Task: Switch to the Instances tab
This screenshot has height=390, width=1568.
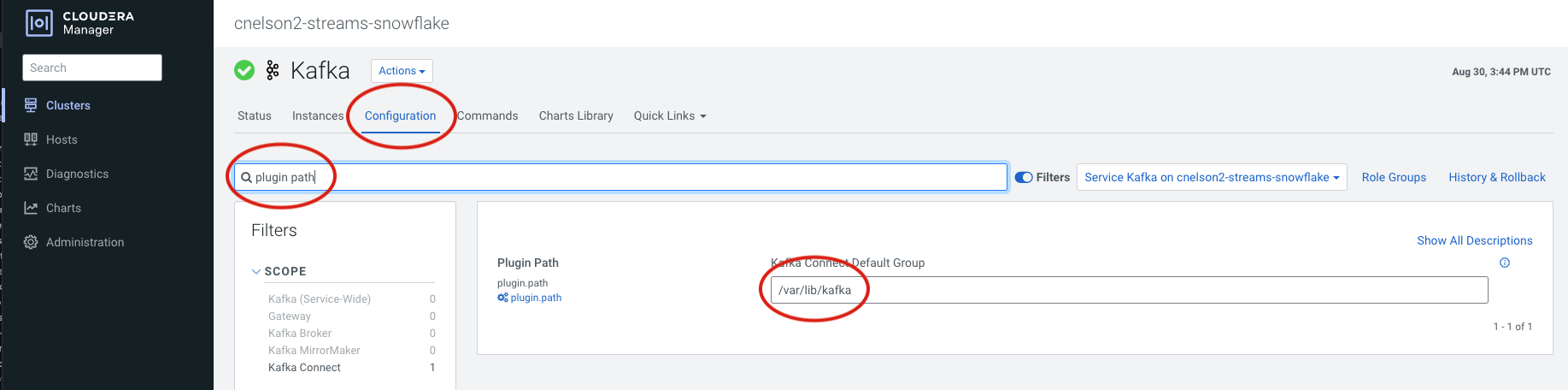Action: point(318,115)
